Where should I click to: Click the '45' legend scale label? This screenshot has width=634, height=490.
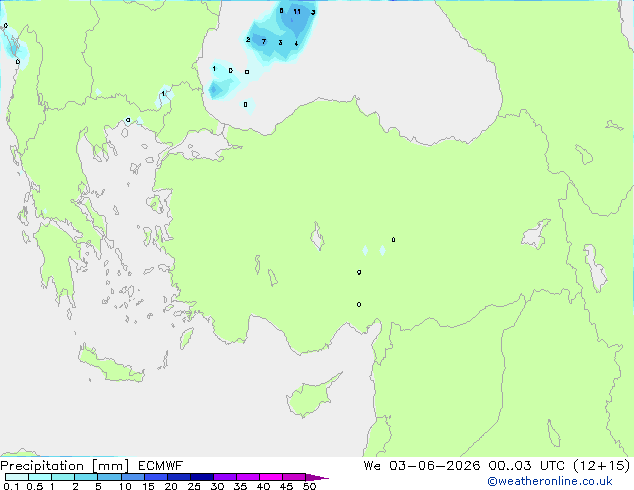point(286,486)
